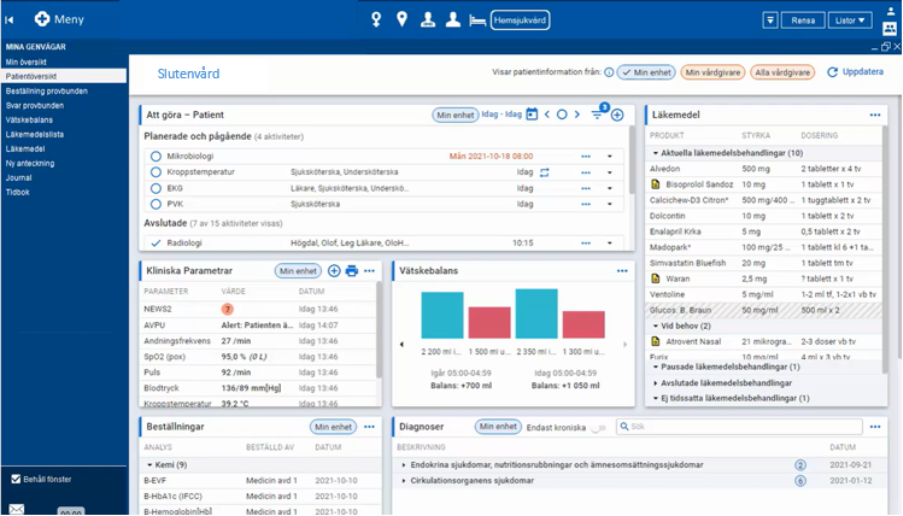Click Min enhet in Diagnoser panel
The width and height of the screenshot is (903, 516).
(x=498, y=426)
